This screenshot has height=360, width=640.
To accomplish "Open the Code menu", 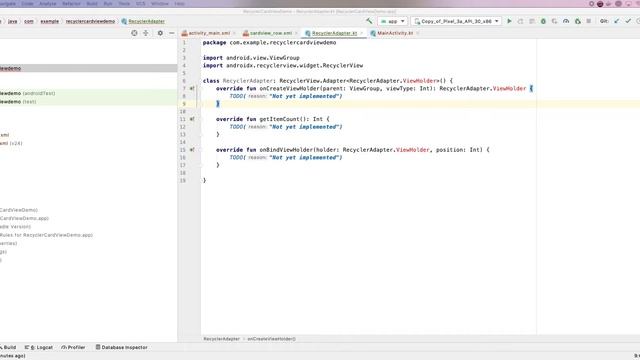I will click(x=27, y=4).
